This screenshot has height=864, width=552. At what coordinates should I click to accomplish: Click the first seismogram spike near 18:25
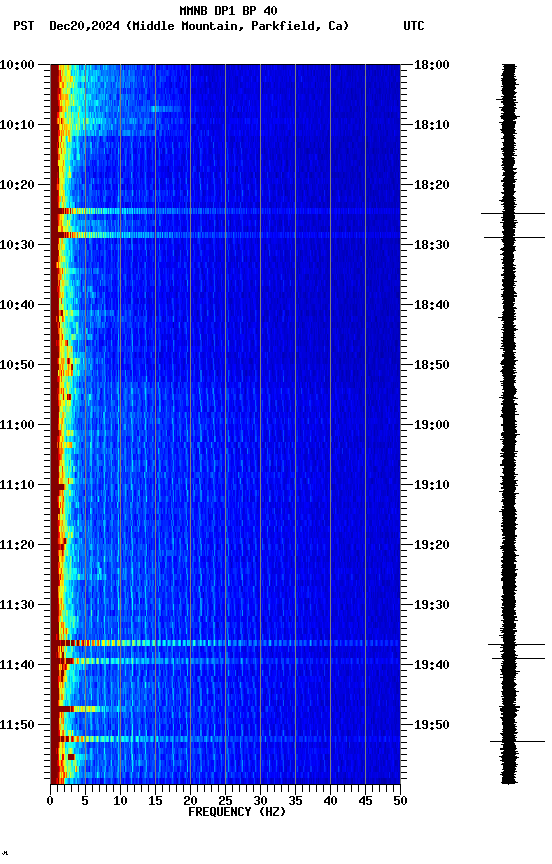point(513,213)
